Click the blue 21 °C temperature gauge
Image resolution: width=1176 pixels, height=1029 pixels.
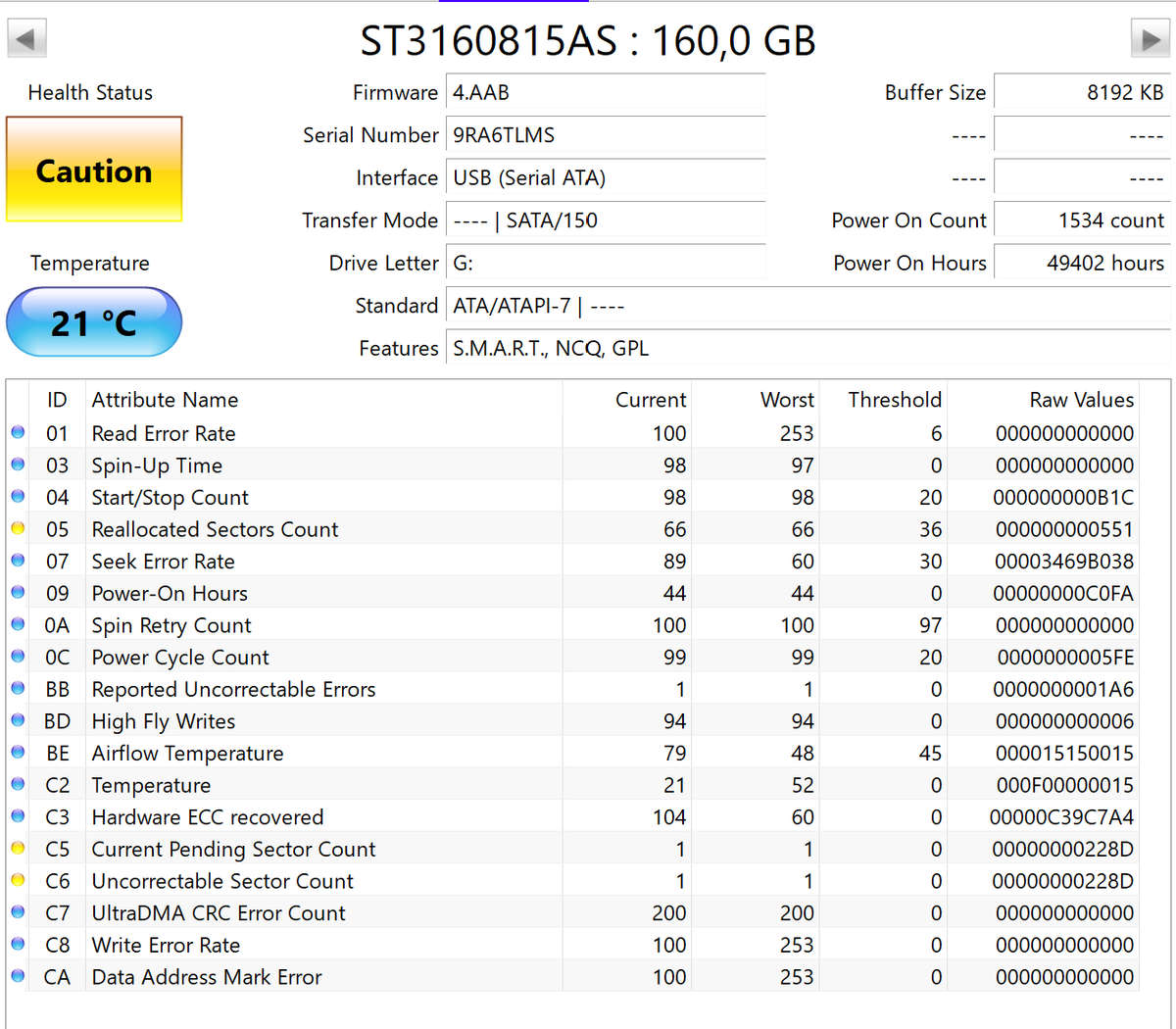(93, 321)
